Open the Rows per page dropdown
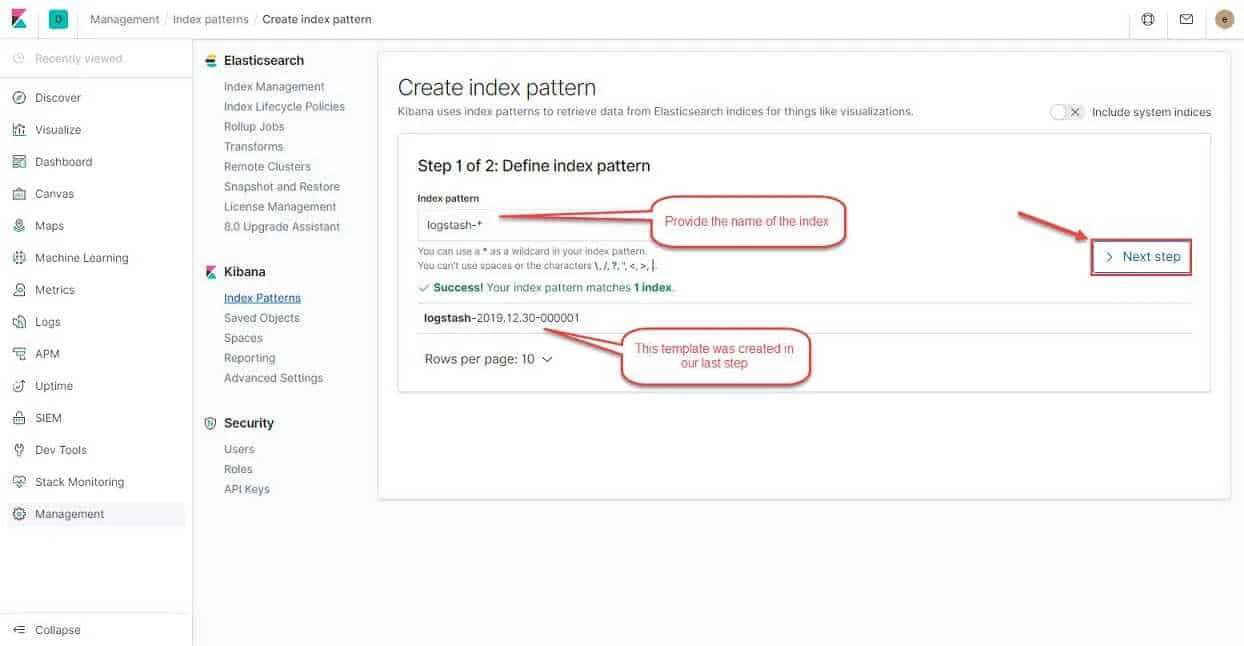1244x646 pixels. 489,358
